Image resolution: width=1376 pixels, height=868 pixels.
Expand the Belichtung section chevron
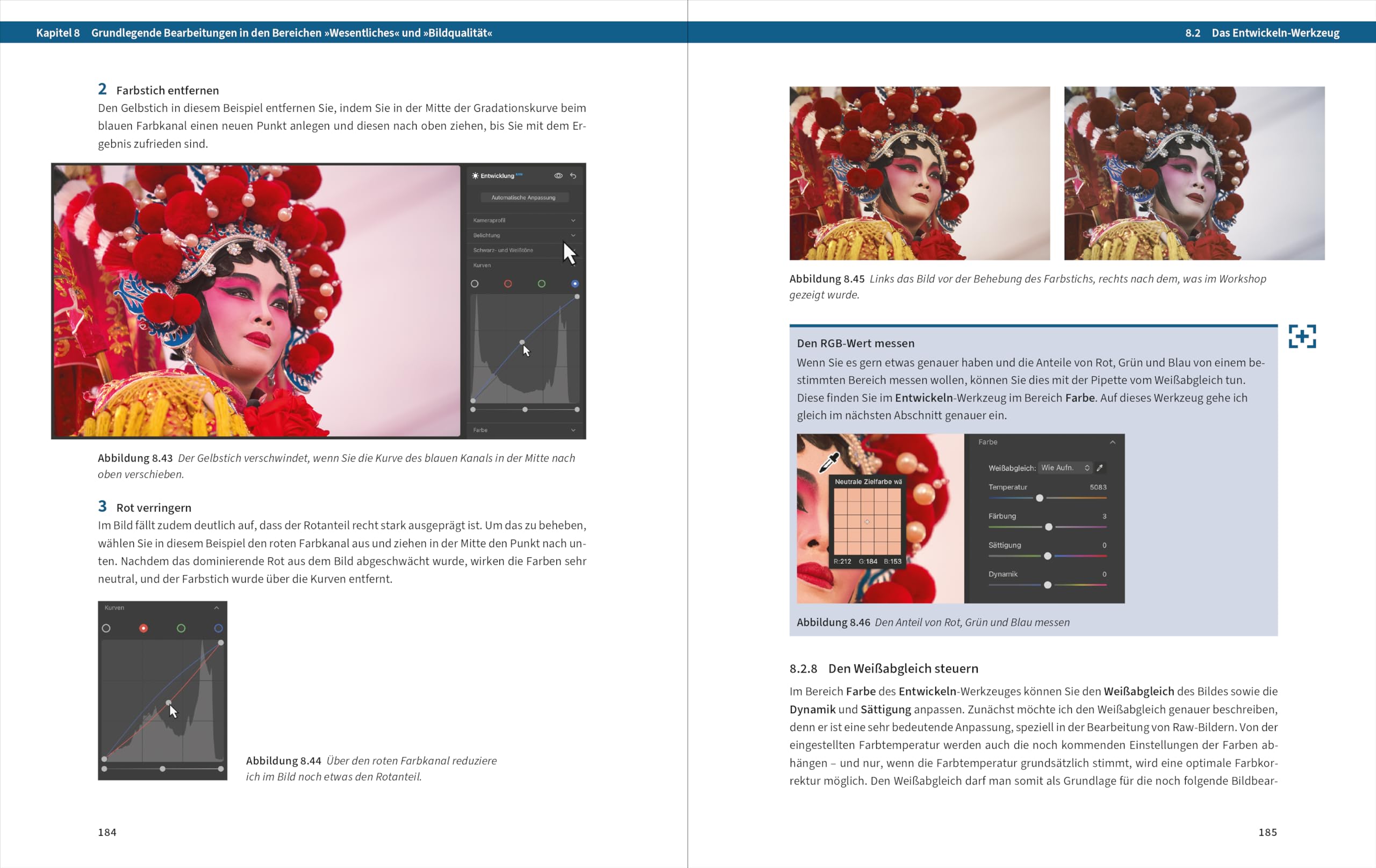573,235
